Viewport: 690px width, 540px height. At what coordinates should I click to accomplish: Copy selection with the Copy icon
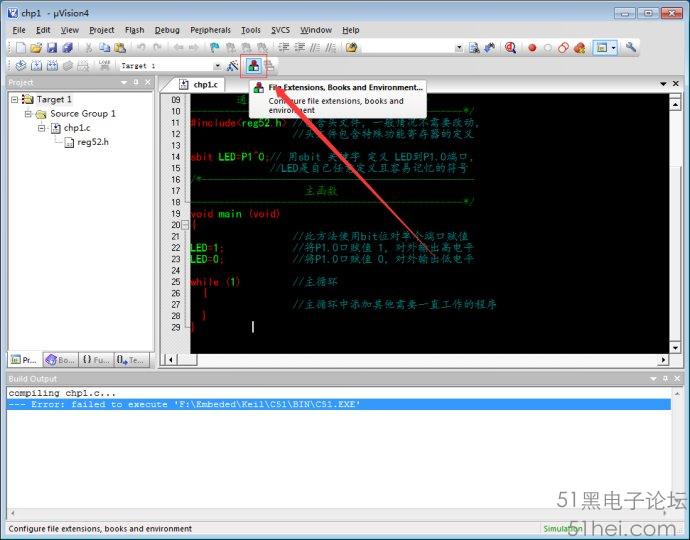pyautogui.click(x=104, y=48)
